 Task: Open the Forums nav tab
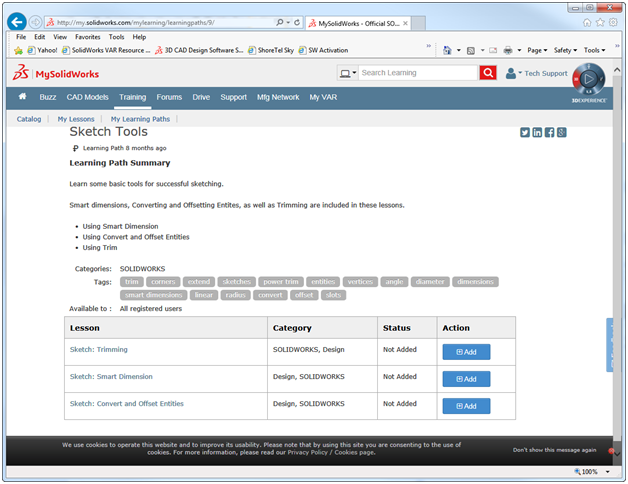coord(169,97)
